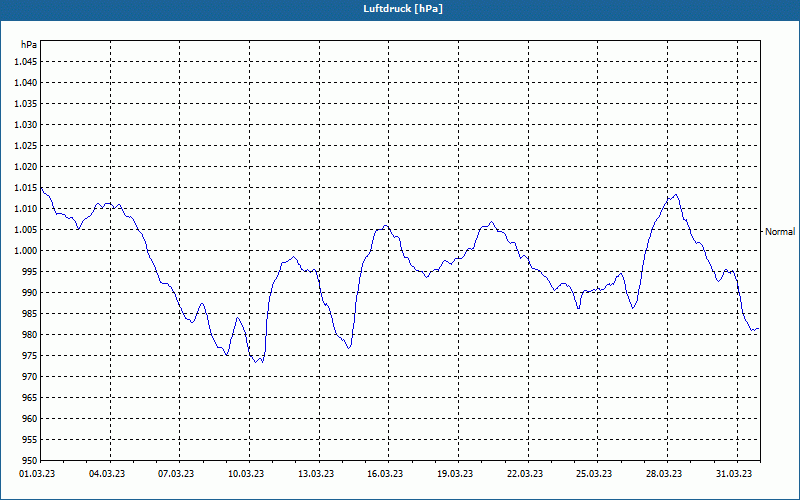Click the 31.03.23 date label
The image size is (800, 500).
[734, 473]
